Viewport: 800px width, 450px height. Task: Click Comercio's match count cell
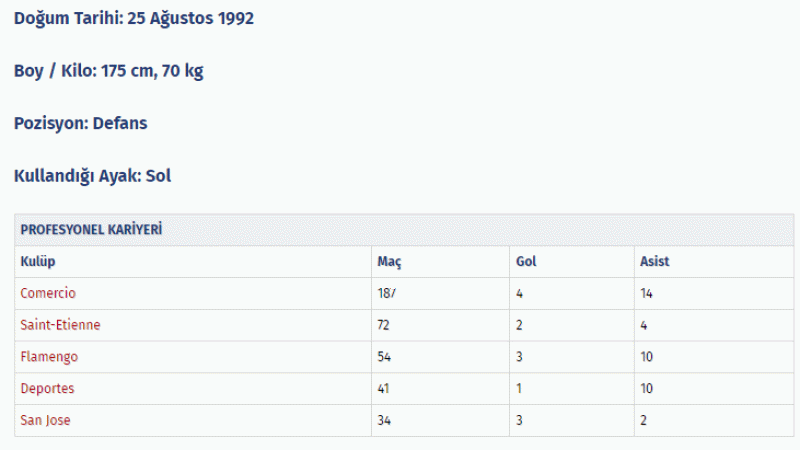click(440, 293)
